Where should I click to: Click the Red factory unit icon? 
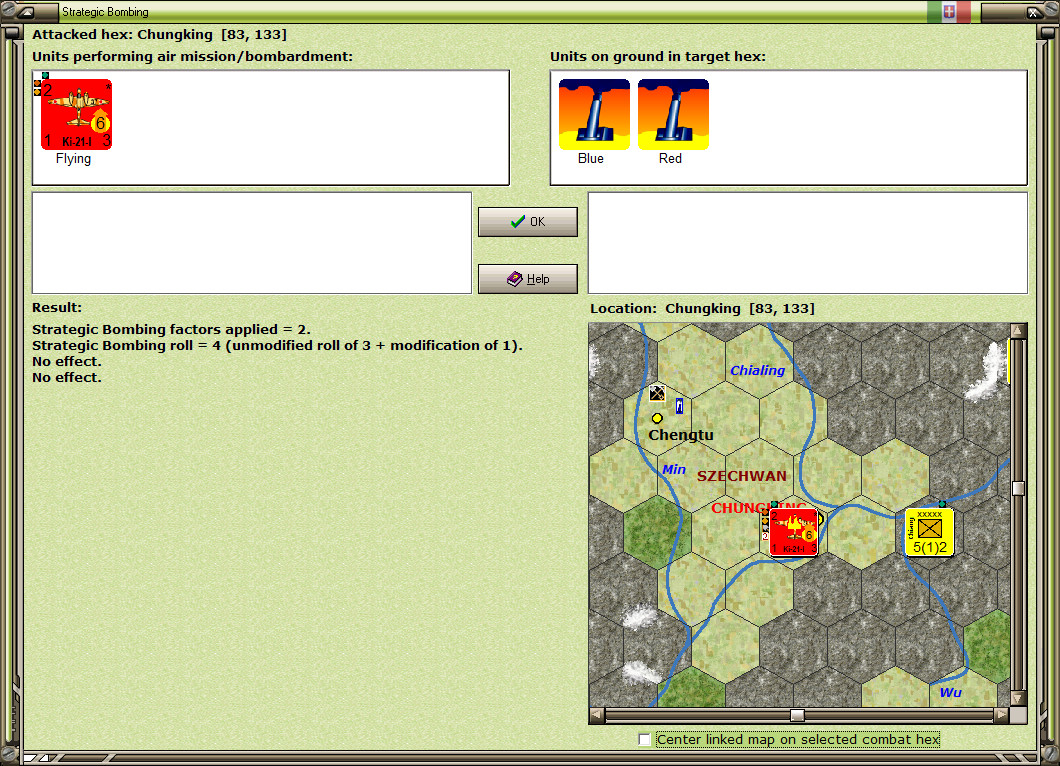tap(673, 114)
